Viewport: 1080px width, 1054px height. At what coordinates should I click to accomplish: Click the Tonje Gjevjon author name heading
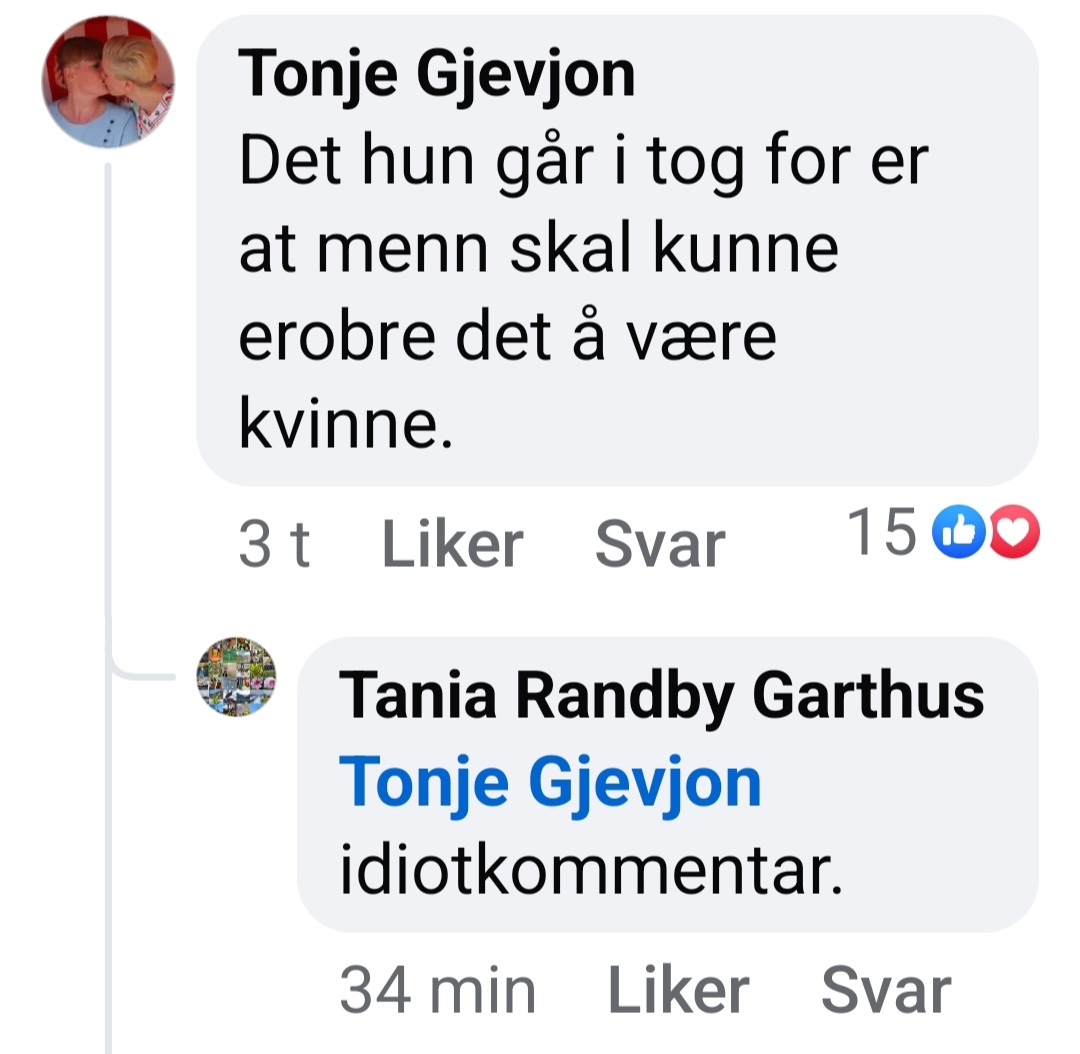[x=436, y=72]
